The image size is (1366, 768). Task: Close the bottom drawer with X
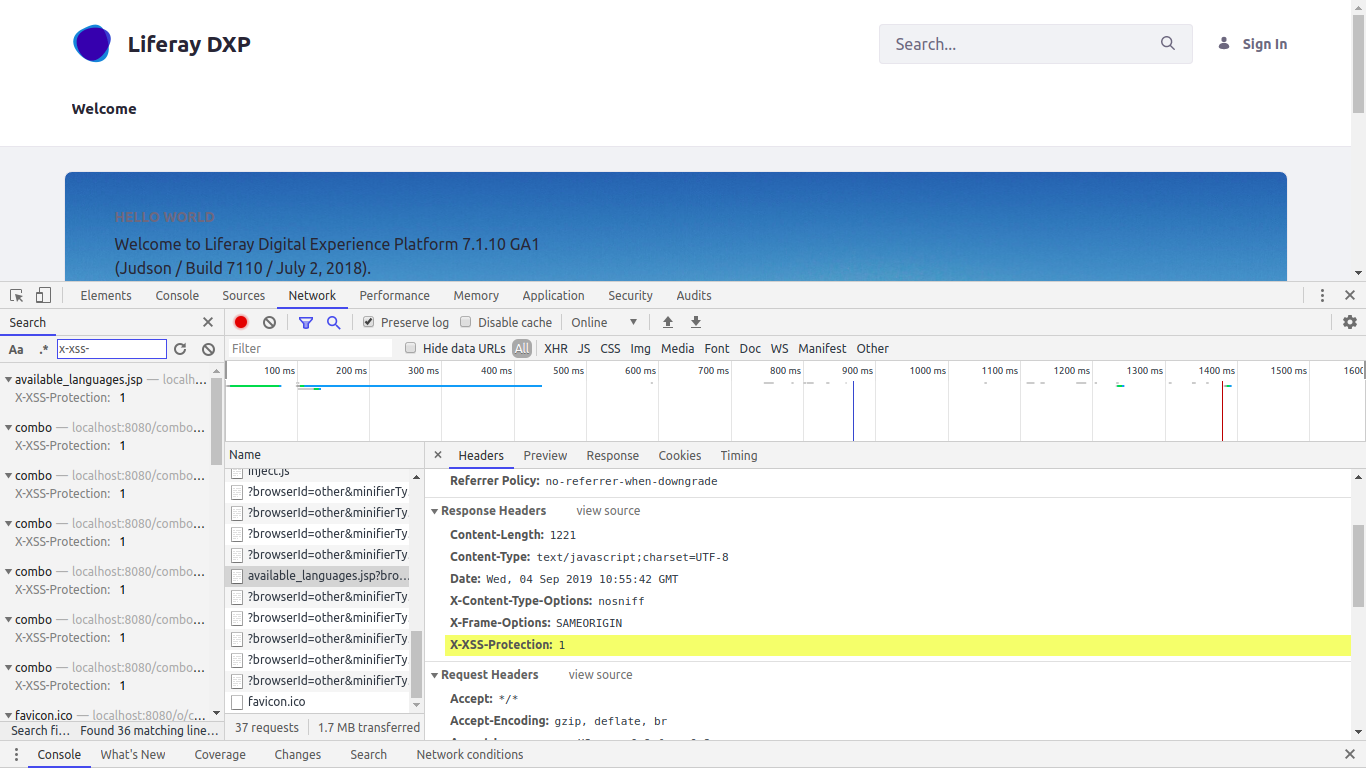coord(1350,755)
